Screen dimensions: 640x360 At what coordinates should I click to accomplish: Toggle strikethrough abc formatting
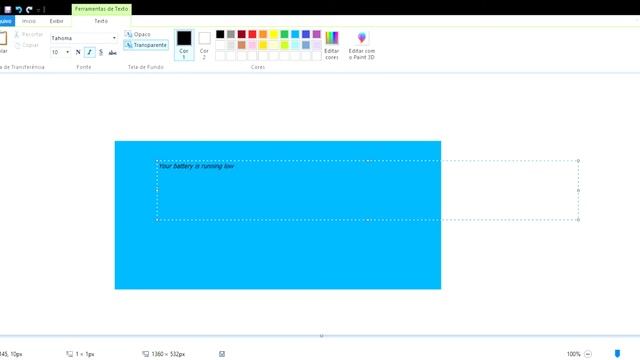point(113,52)
